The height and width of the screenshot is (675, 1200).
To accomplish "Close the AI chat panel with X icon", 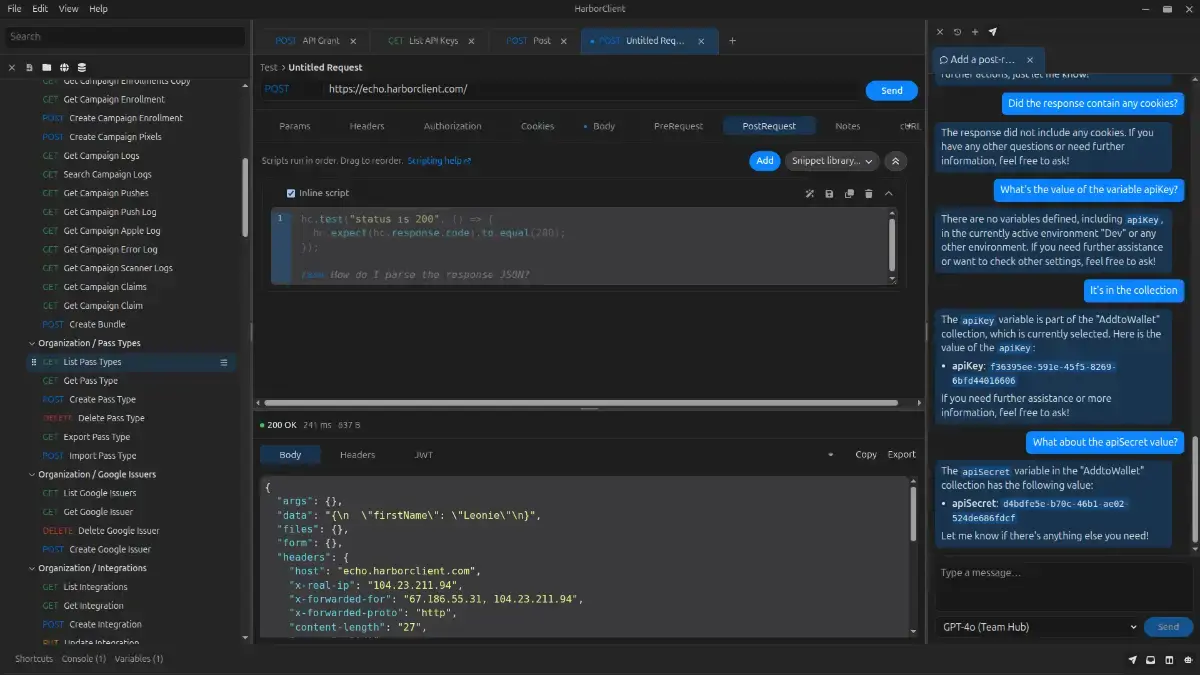I will (x=939, y=32).
